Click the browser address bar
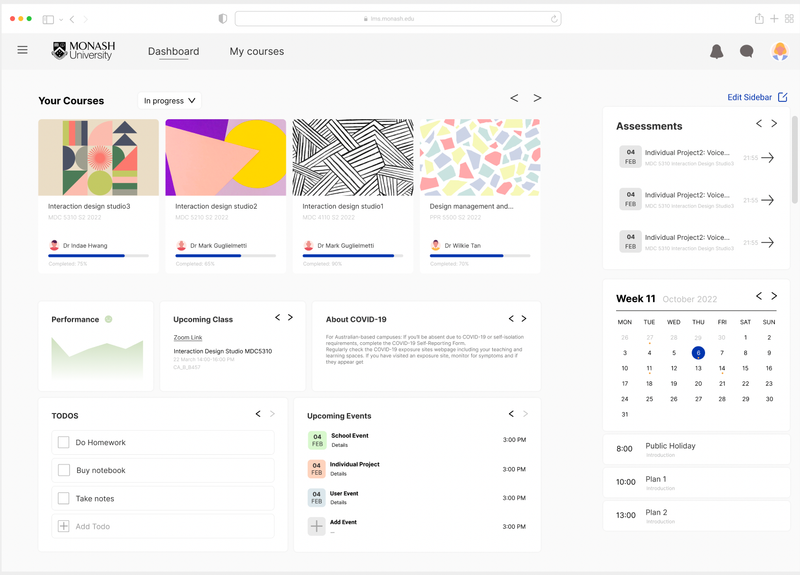The image size is (800, 575). (398, 19)
